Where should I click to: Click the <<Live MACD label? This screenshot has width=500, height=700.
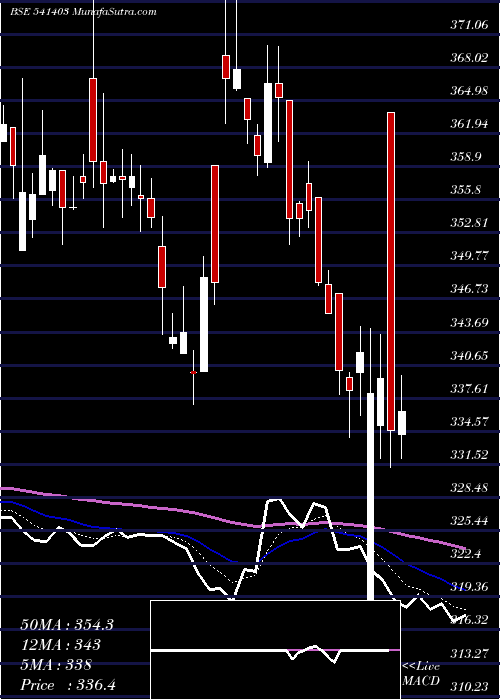click(x=421, y=674)
